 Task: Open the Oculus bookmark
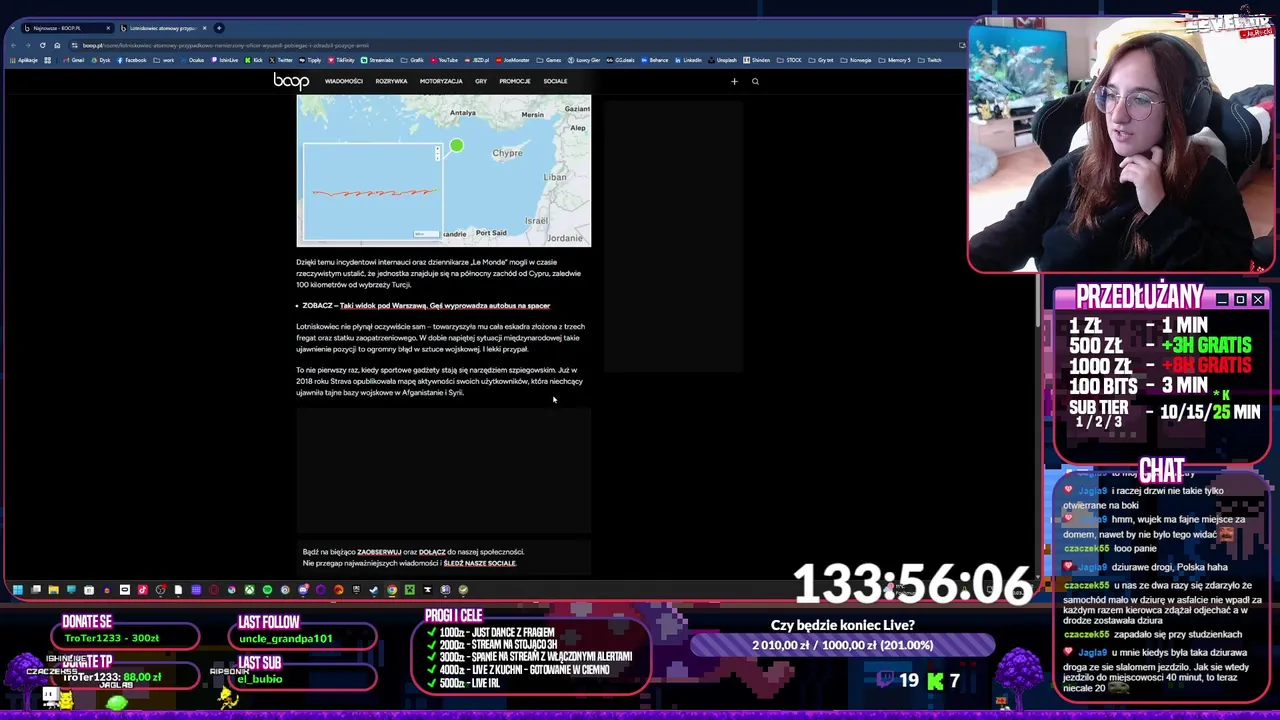(x=193, y=60)
